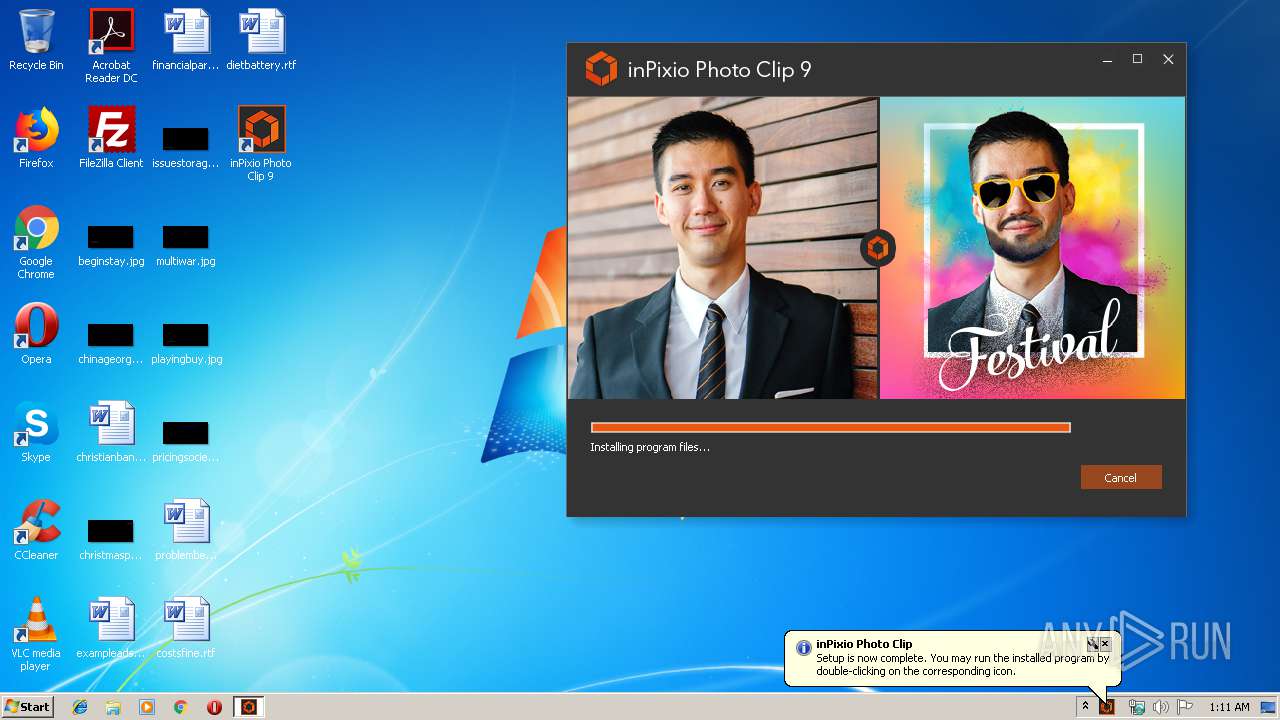Select multiwar.jpg on the desktop
The height and width of the screenshot is (720, 1280).
point(186,244)
